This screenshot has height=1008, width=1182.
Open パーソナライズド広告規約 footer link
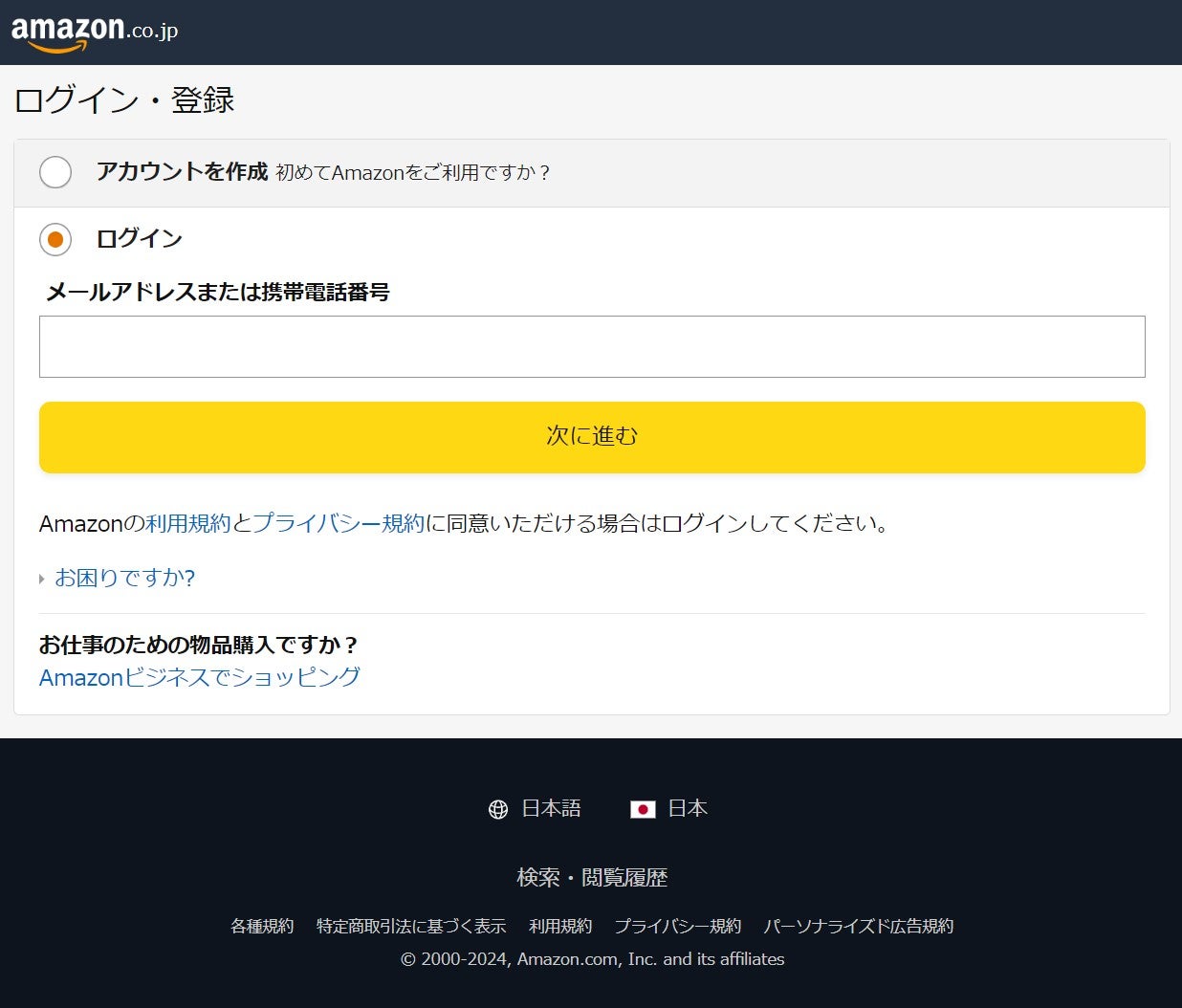(859, 926)
